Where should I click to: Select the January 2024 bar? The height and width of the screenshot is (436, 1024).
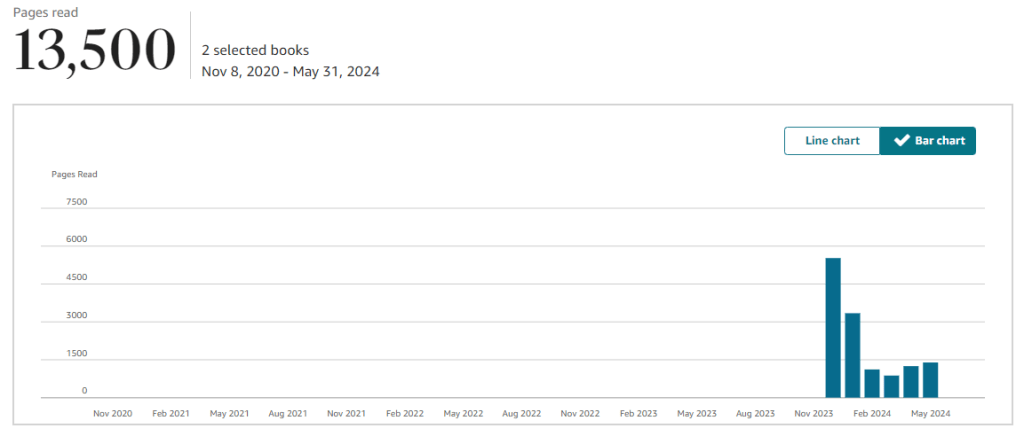[x=852, y=355]
